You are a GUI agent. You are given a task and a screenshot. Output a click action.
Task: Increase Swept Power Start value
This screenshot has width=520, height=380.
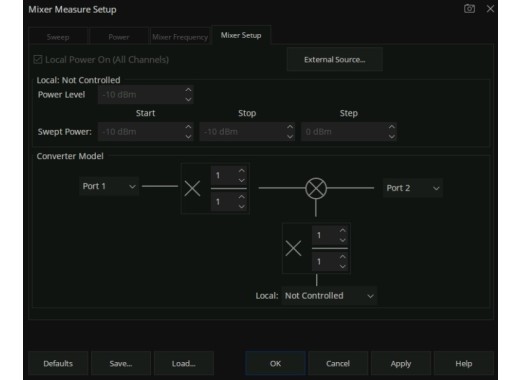tap(188, 127)
